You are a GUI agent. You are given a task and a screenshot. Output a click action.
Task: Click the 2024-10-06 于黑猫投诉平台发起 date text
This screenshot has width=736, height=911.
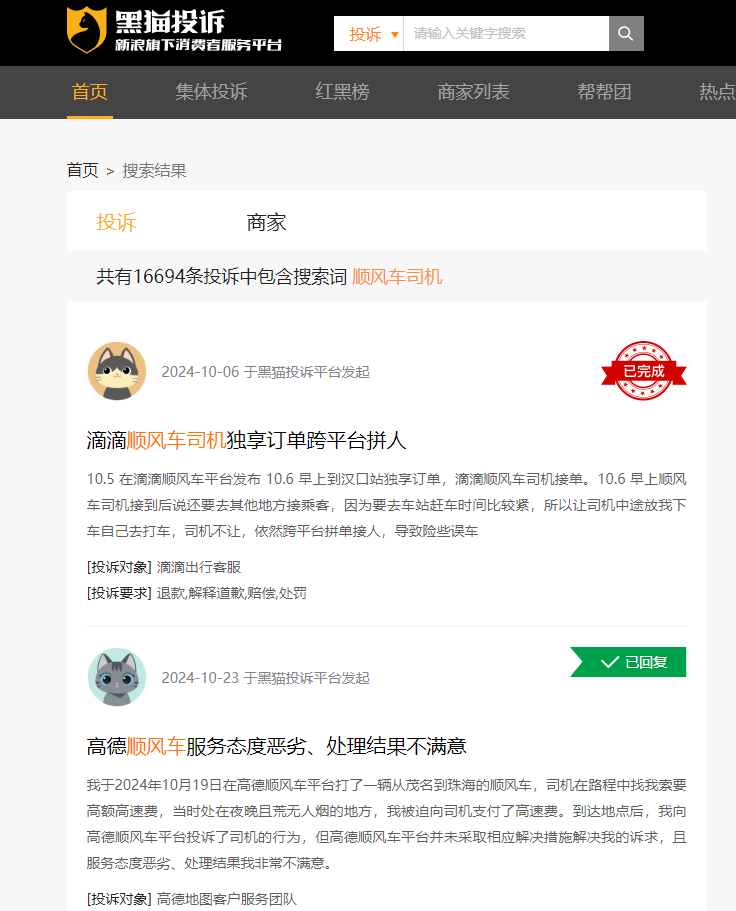click(265, 371)
